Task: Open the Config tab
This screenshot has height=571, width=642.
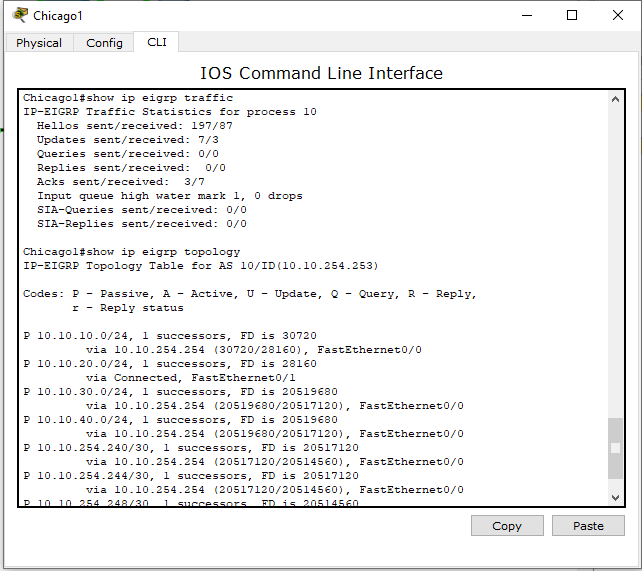Action: click(x=104, y=43)
